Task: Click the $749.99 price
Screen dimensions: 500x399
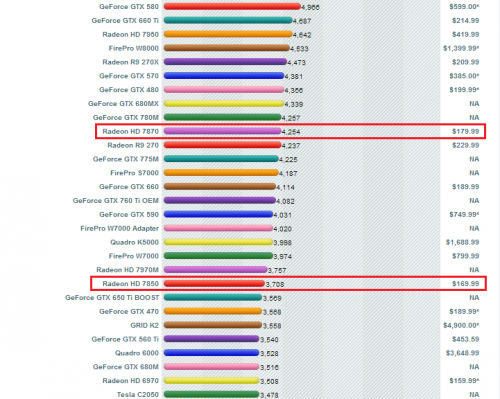Action: coord(464,215)
